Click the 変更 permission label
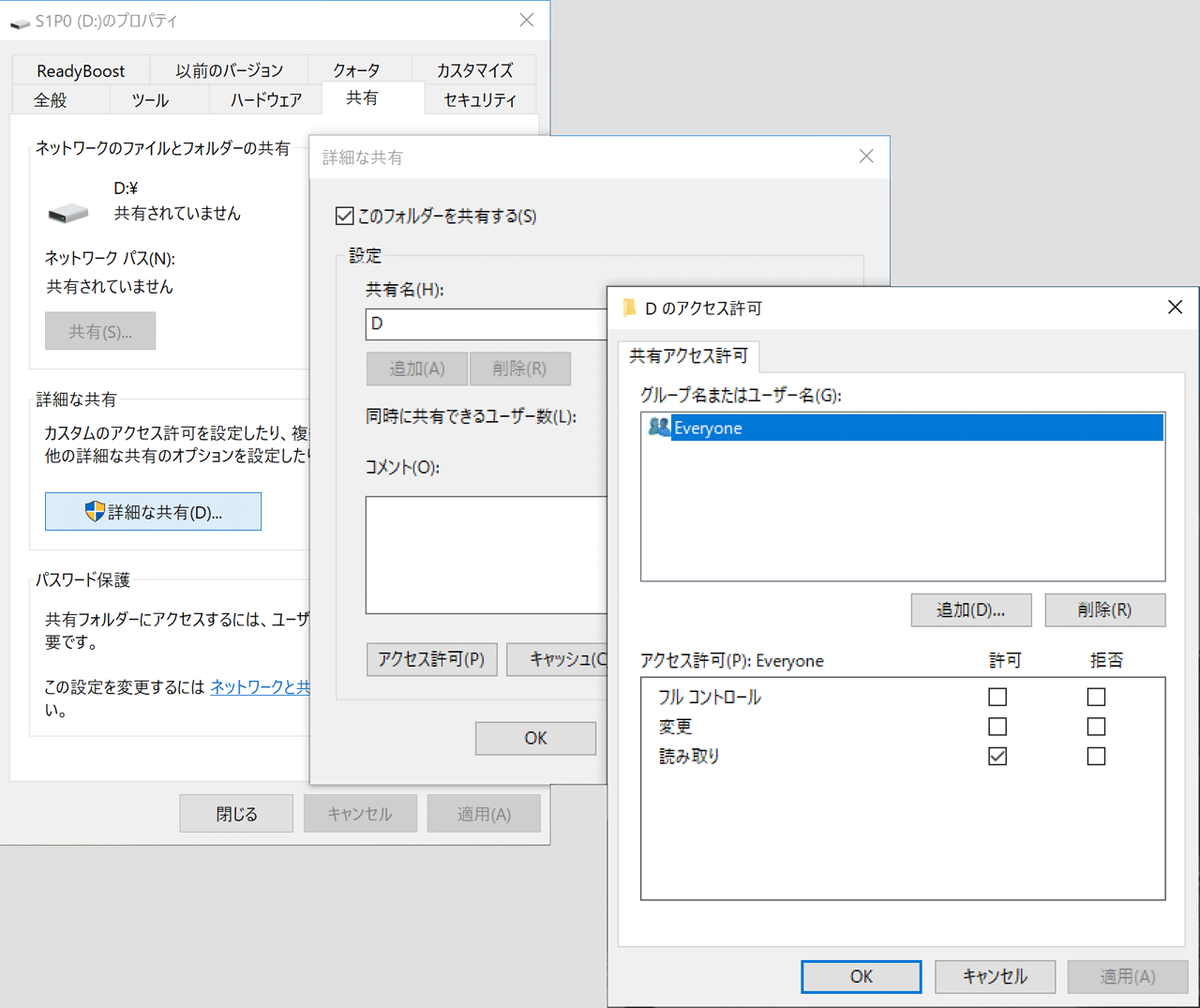Viewport: 1200px width, 1008px height. 675,727
